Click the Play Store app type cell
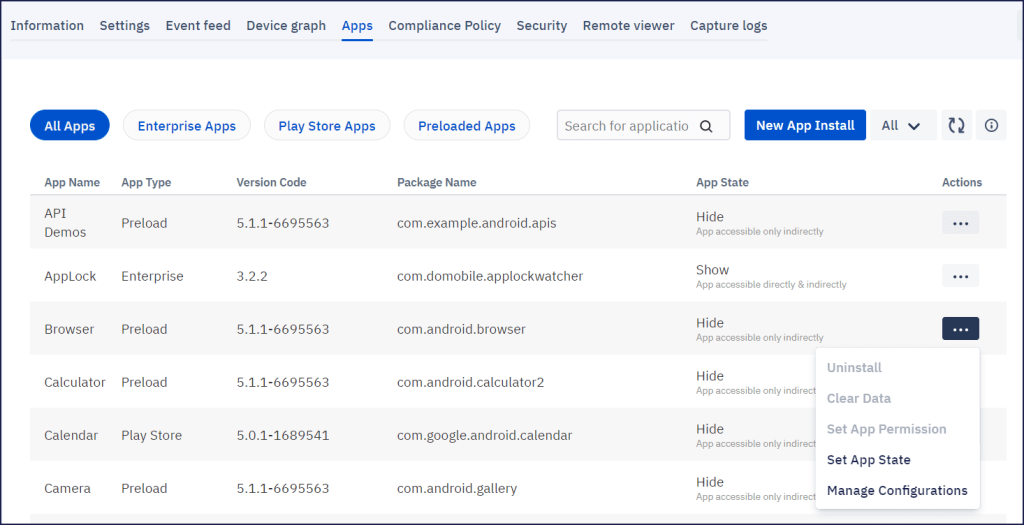The image size is (1024, 525). pos(152,435)
